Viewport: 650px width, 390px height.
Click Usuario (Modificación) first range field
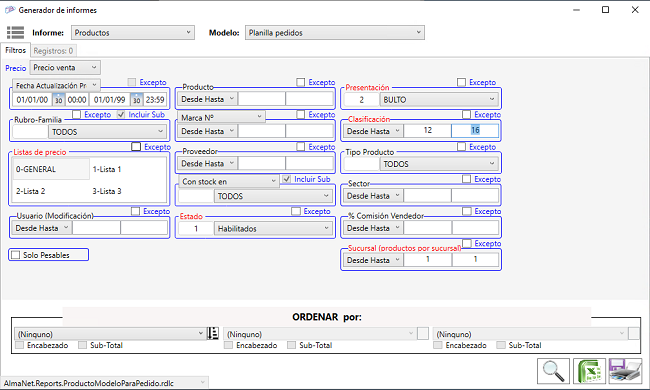pyautogui.click(x=96, y=228)
